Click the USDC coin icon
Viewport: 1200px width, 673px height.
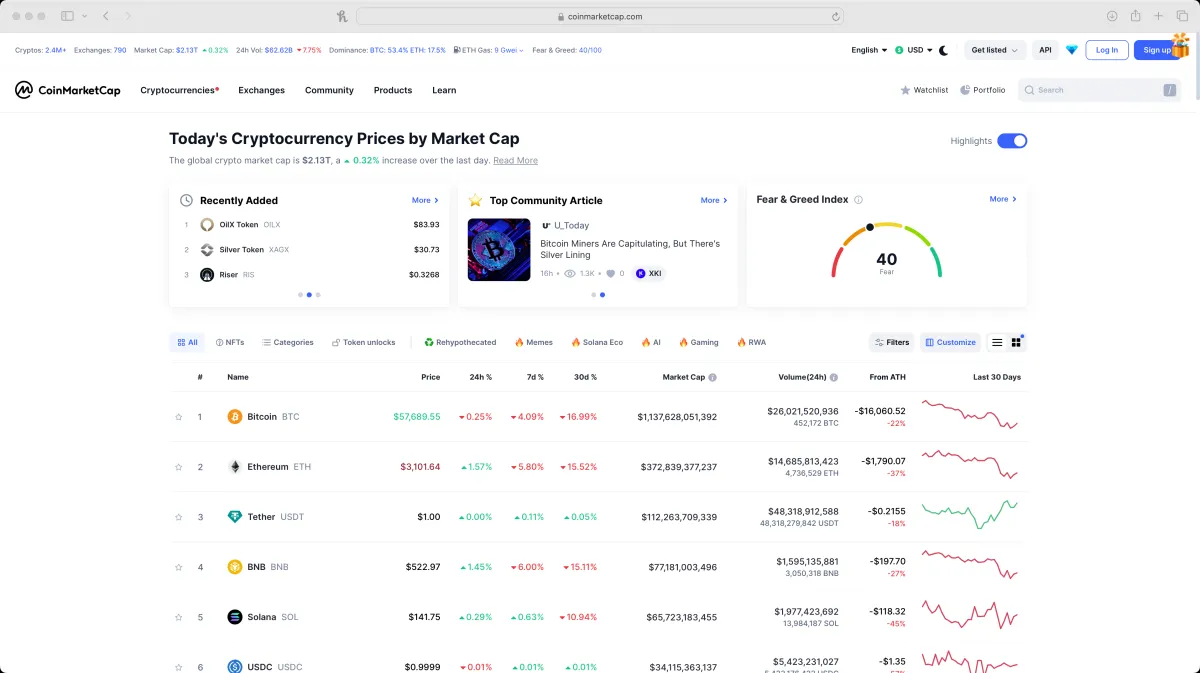point(235,666)
